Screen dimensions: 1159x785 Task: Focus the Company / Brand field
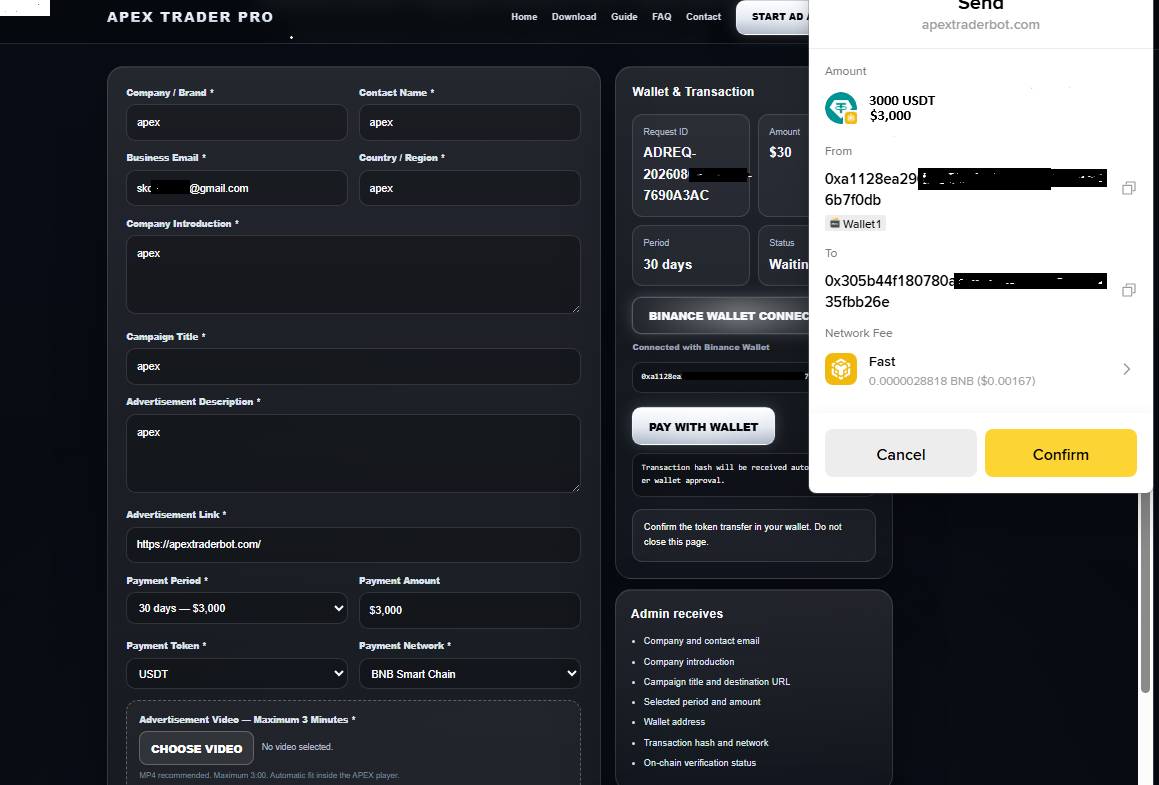(x=237, y=122)
